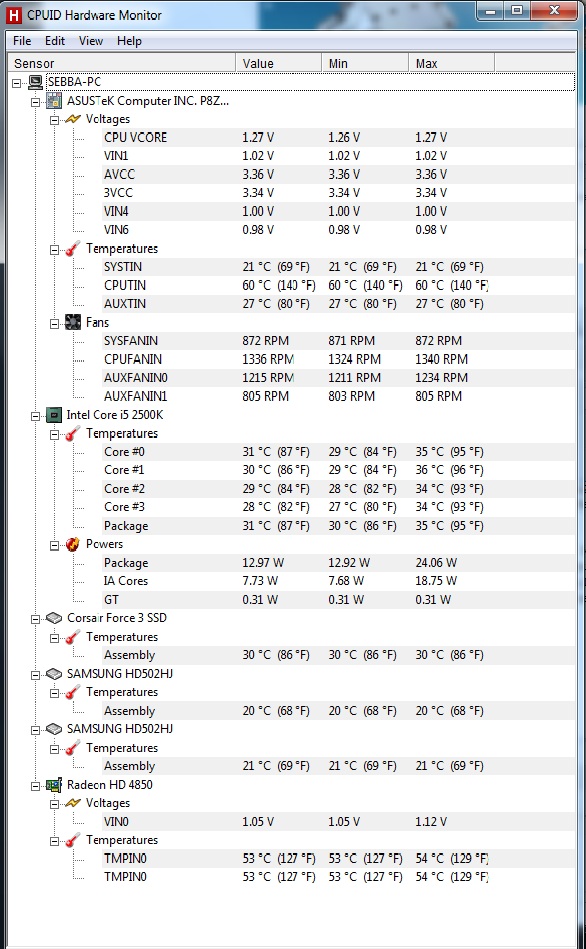Collapse the second SAMSUNG HD502HJ node
586x949 pixels.
(36, 730)
